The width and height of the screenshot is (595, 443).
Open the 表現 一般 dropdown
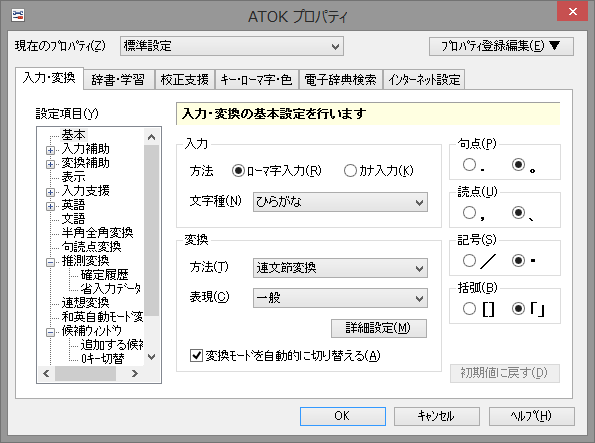340,298
